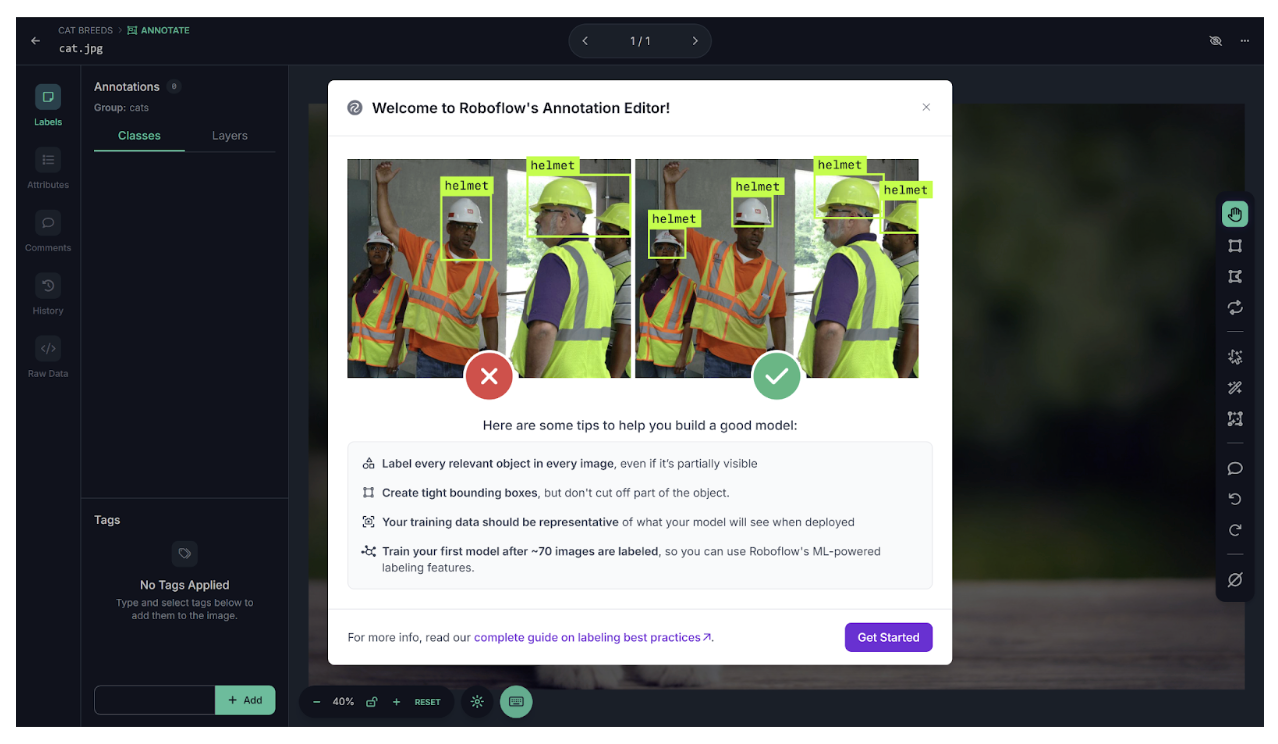Open the labeling best practices guide link
Screen dimensions: 1278x744
click(x=593, y=637)
